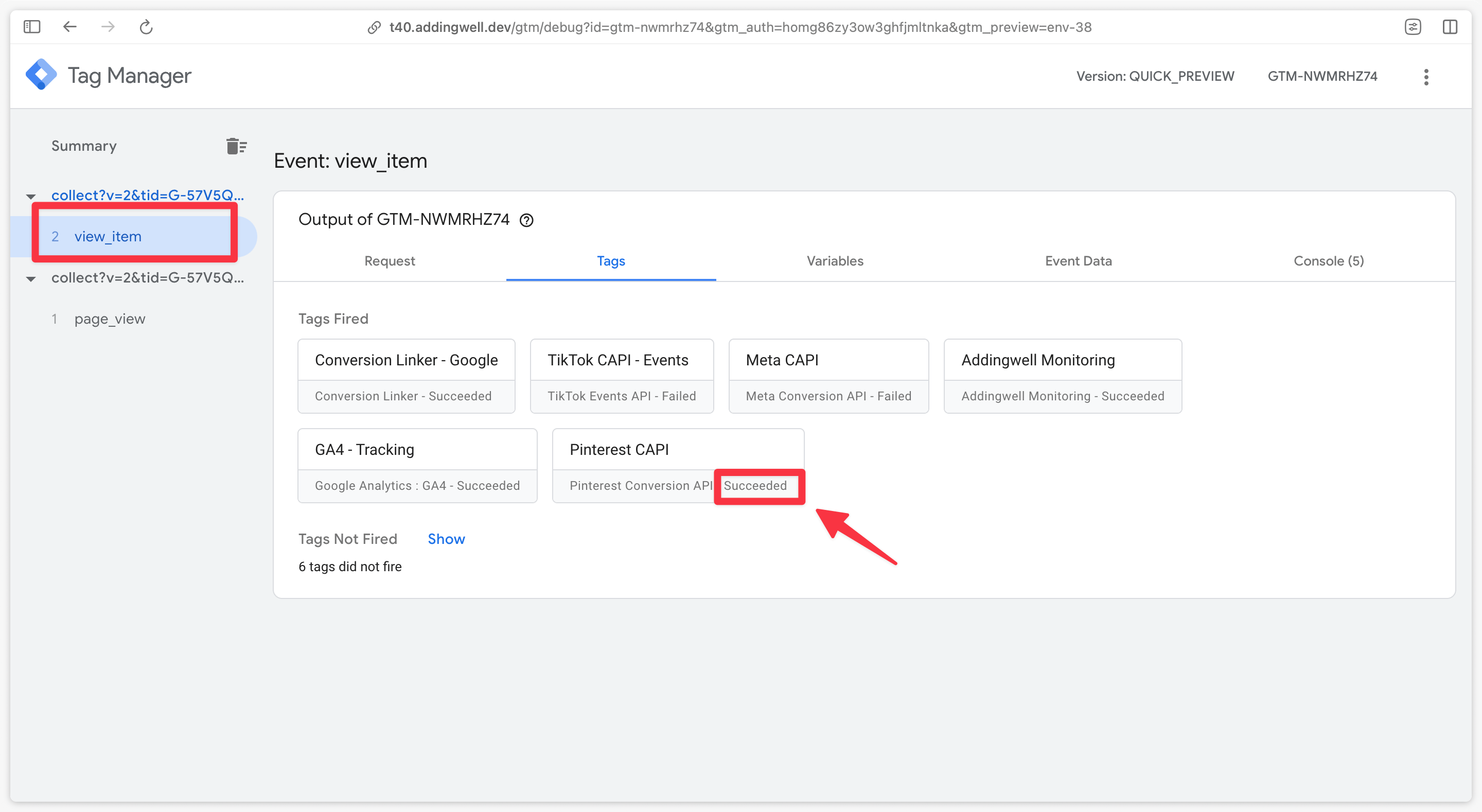Image resolution: width=1482 pixels, height=812 pixels.
Task: Go back using the browser back arrow
Action: click(x=69, y=27)
